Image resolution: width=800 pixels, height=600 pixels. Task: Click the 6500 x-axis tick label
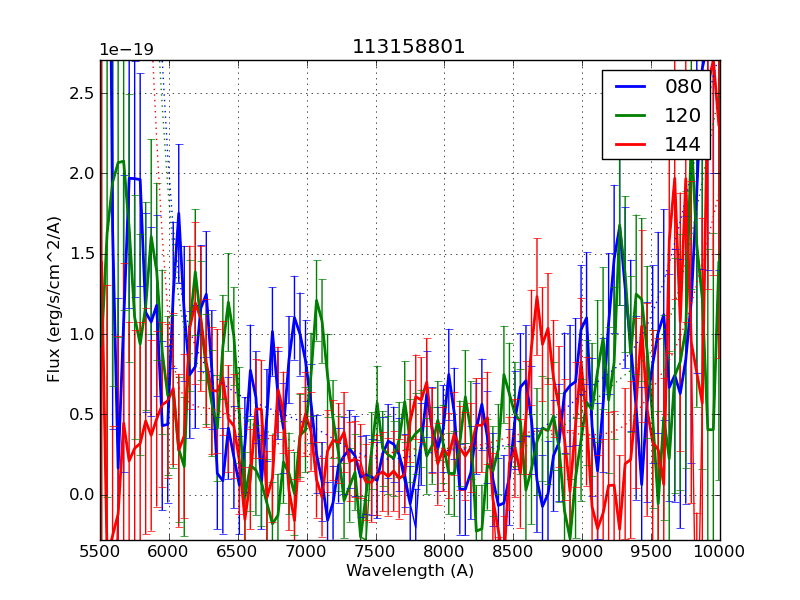(x=238, y=552)
